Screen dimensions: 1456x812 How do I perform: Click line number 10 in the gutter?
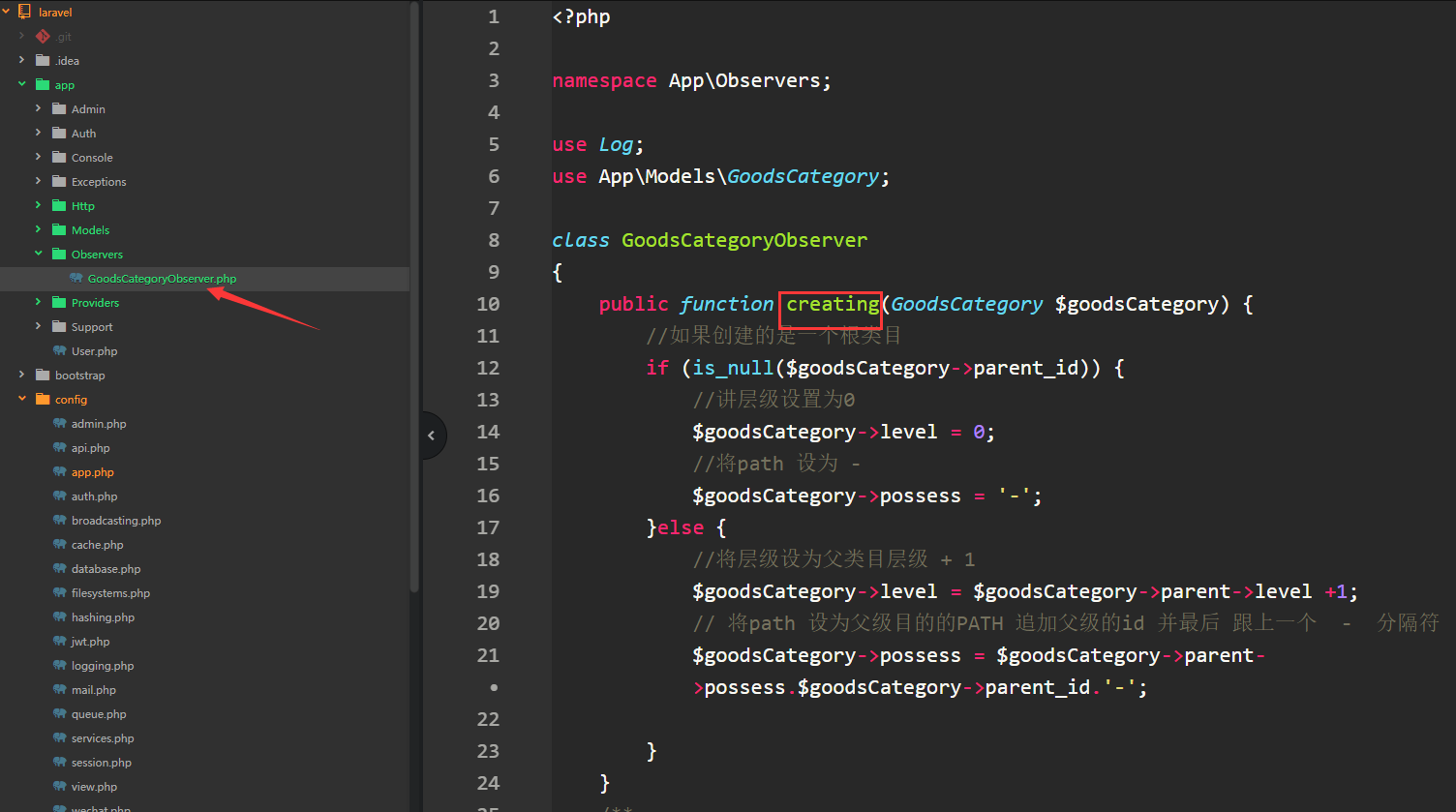pyautogui.click(x=488, y=304)
